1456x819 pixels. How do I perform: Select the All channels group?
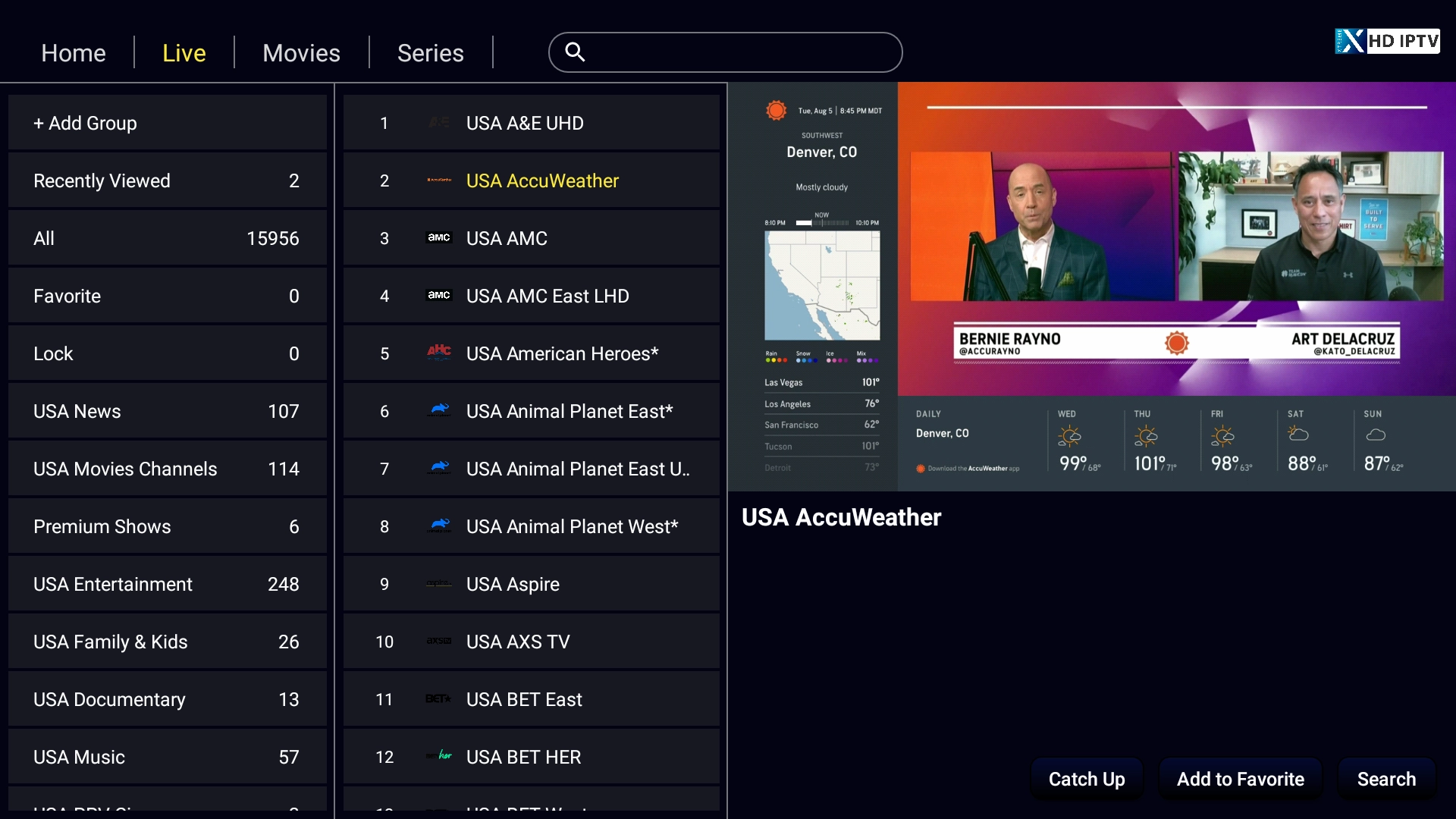(x=168, y=238)
